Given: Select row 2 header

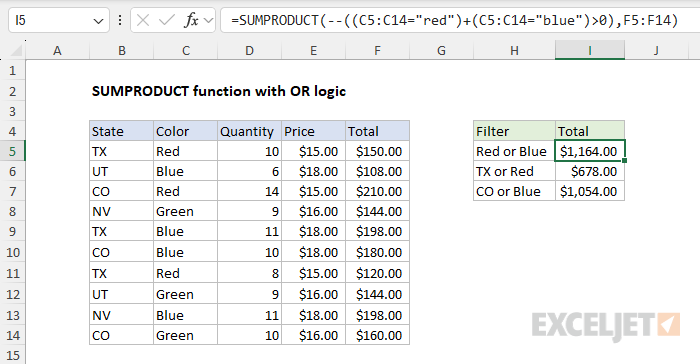Looking at the screenshot, I should (x=12, y=91).
